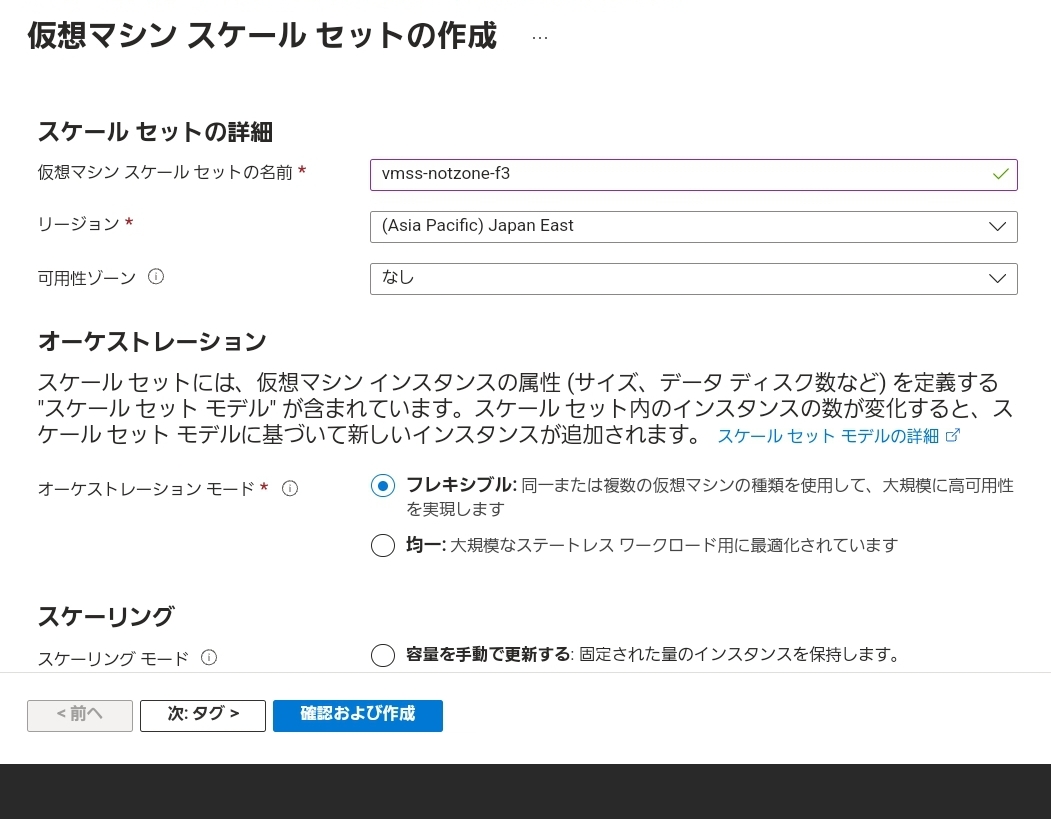
Task: Select the 容量を手動で更新する scaling radio button
Action: (383, 655)
